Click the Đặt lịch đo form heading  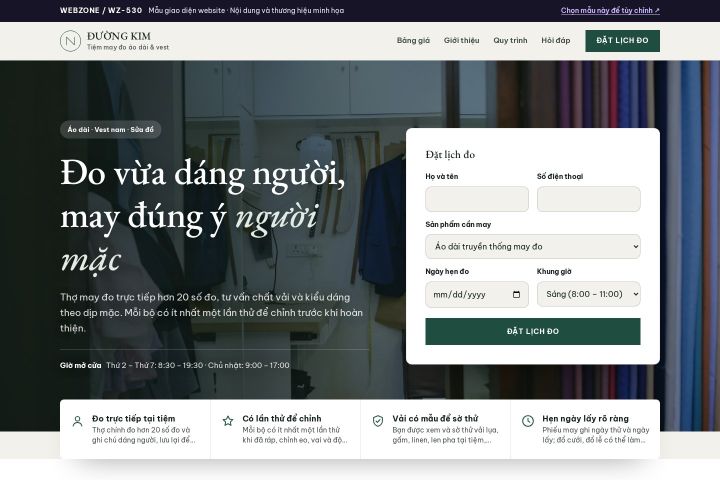450,155
